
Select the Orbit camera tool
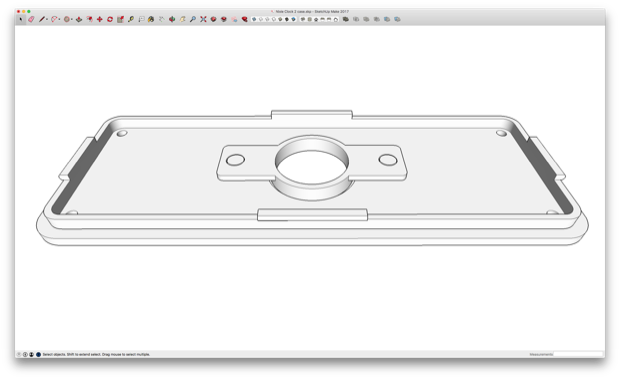(172, 19)
